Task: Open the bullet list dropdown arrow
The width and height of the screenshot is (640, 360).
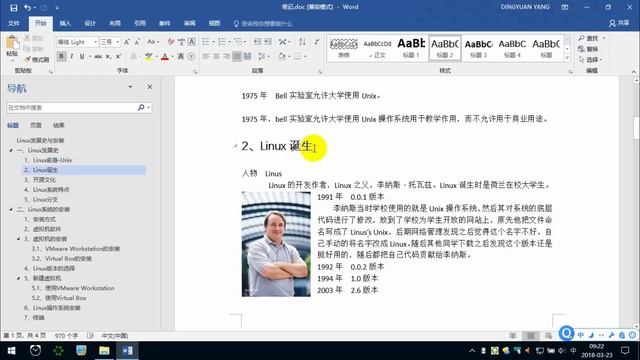Action: [x=213, y=42]
